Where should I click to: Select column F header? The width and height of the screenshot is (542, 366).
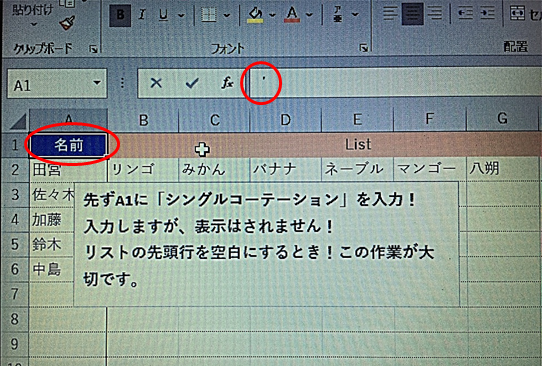430,119
